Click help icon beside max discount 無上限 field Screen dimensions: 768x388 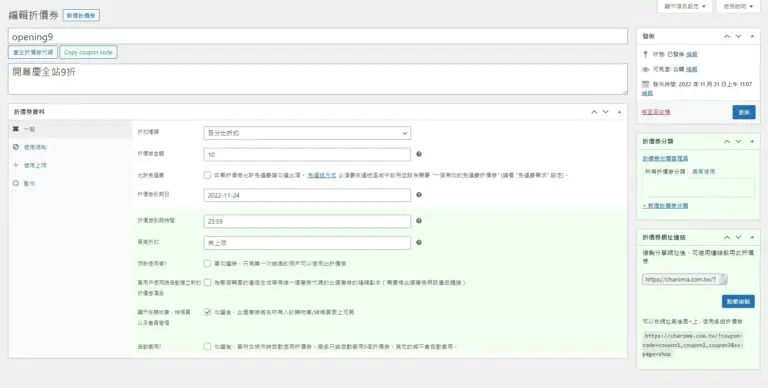(419, 242)
